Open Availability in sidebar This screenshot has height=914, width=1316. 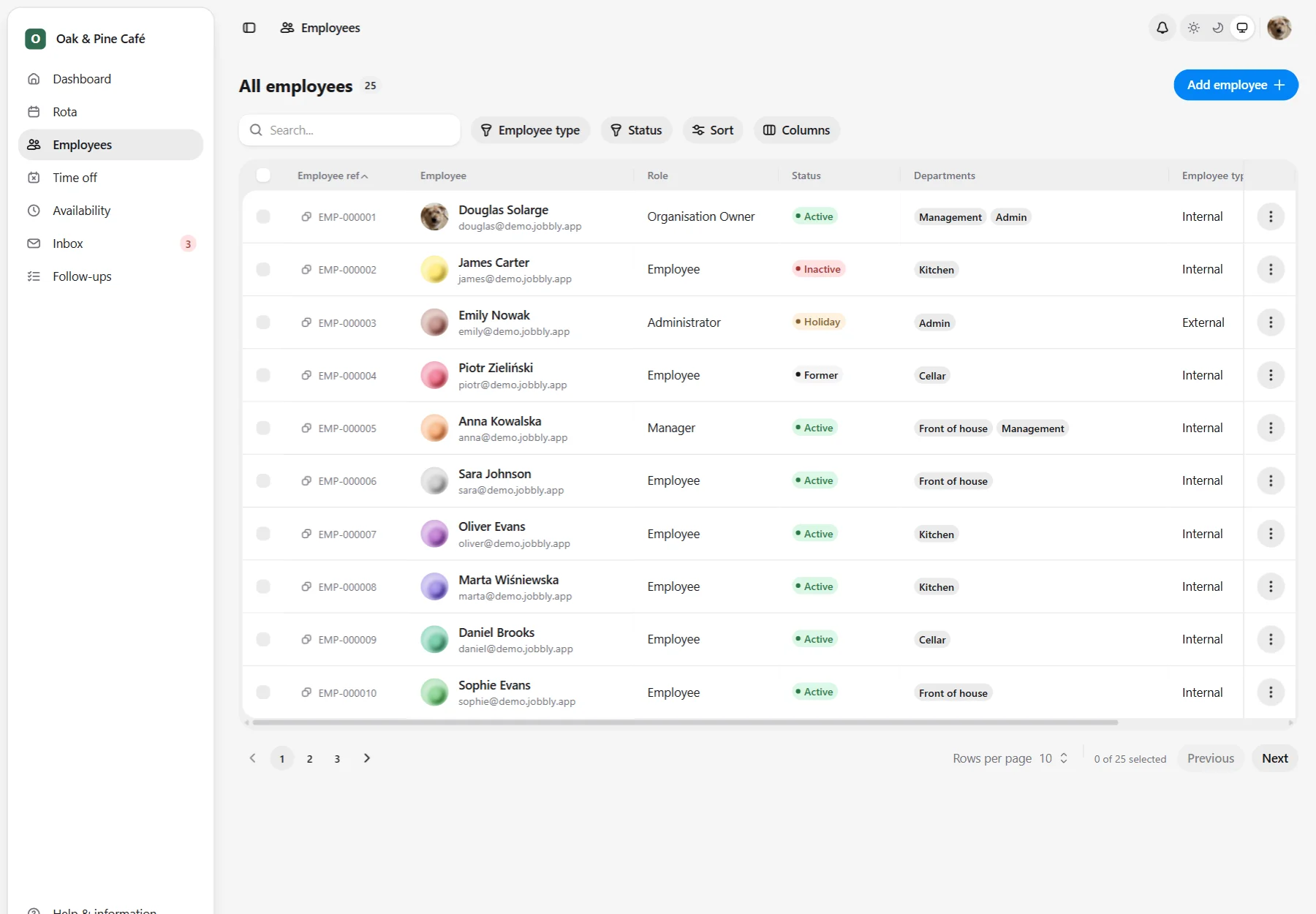click(x=110, y=211)
